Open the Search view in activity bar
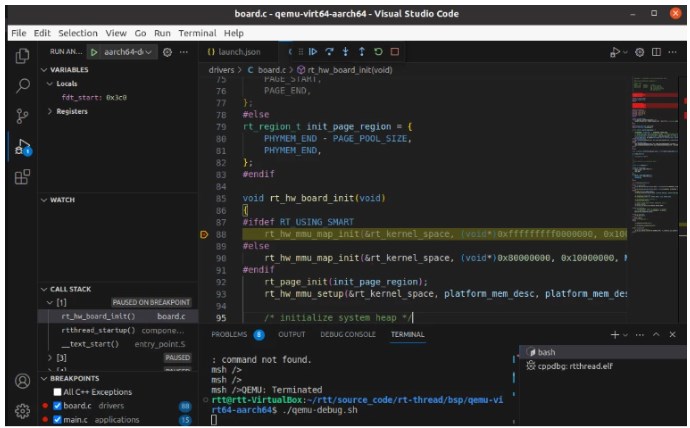 tap(21, 86)
